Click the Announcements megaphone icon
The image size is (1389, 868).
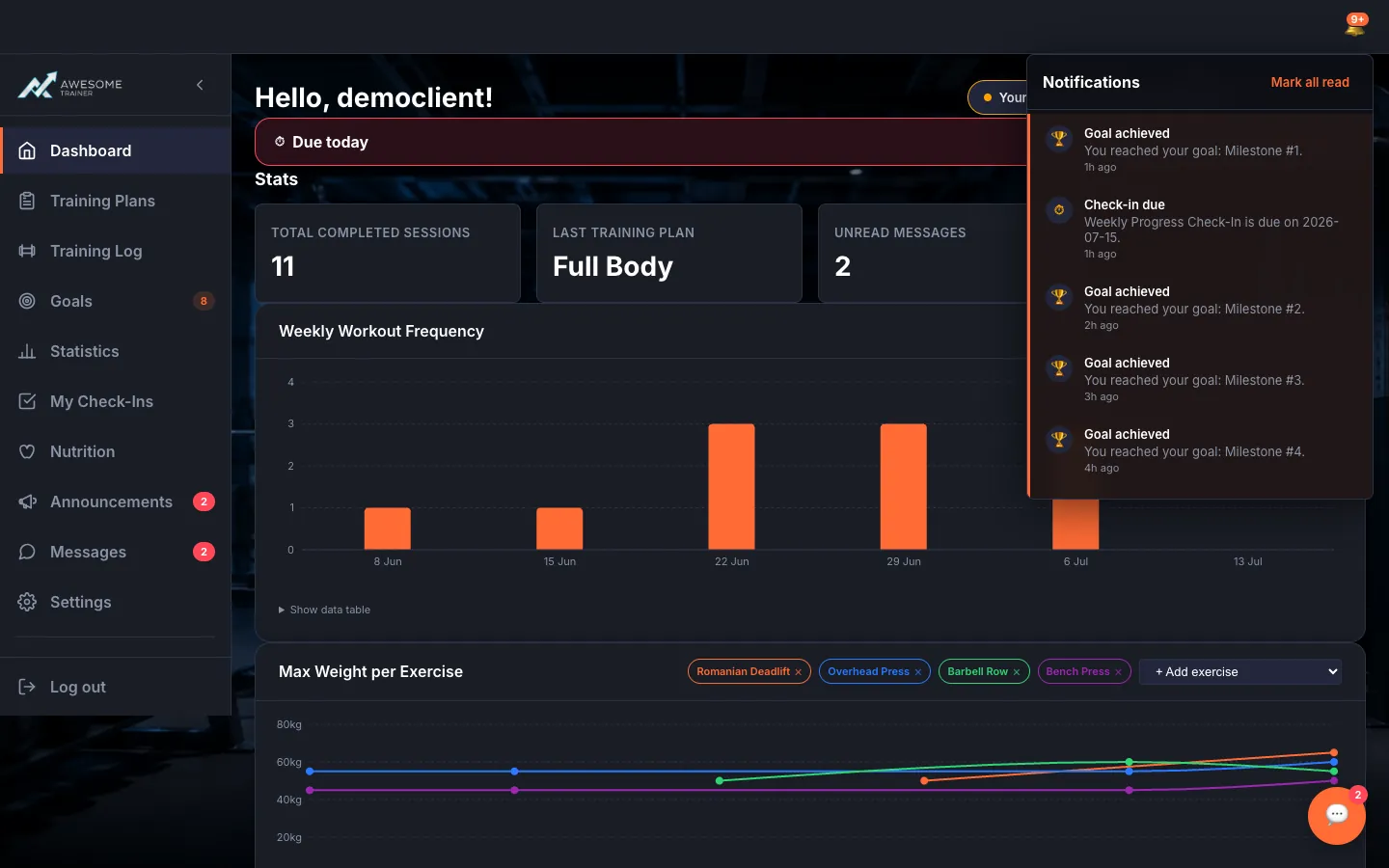pyautogui.click(x=27, y=502)
